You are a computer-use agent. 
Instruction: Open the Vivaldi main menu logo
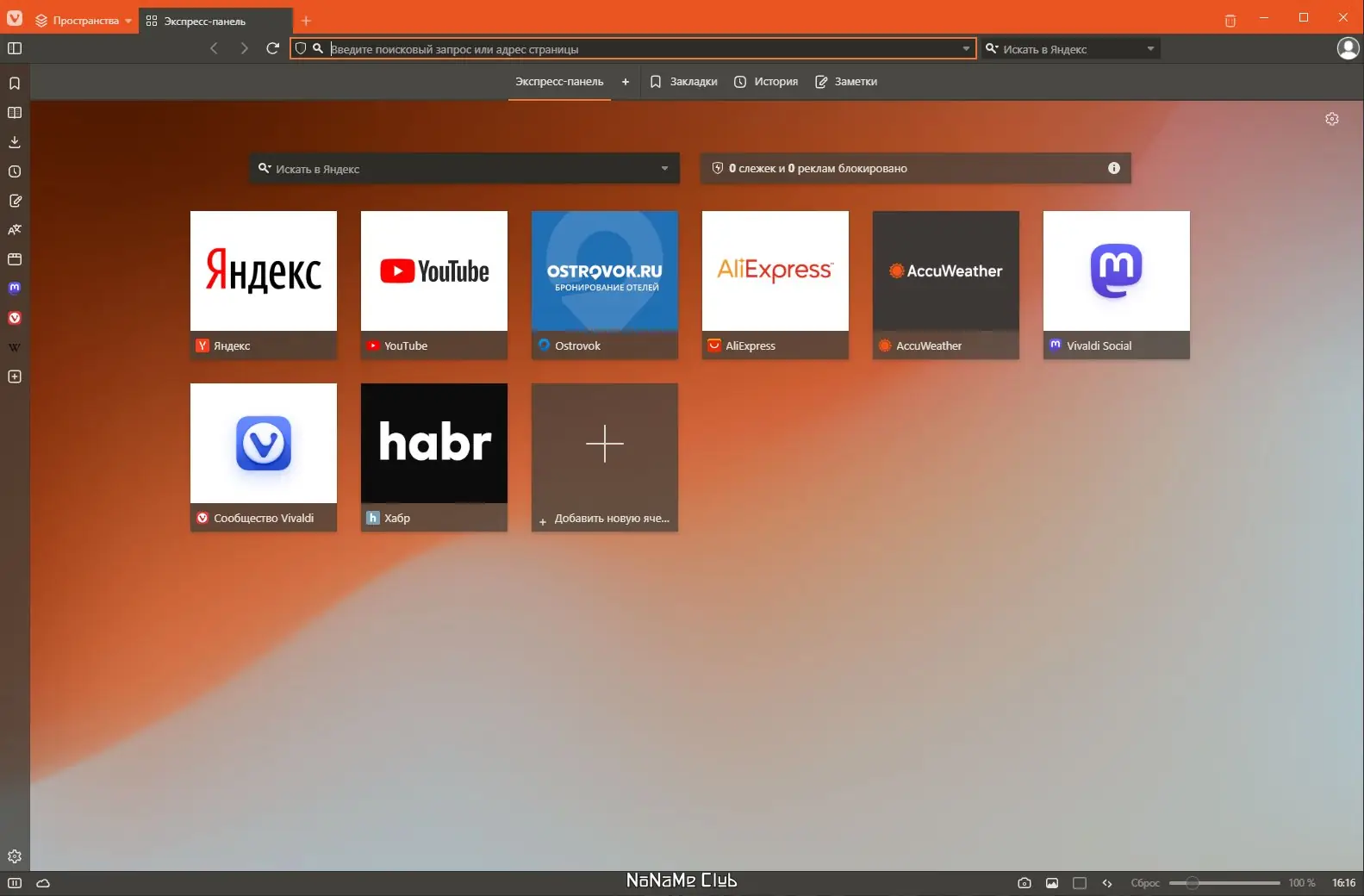(15, 18)
